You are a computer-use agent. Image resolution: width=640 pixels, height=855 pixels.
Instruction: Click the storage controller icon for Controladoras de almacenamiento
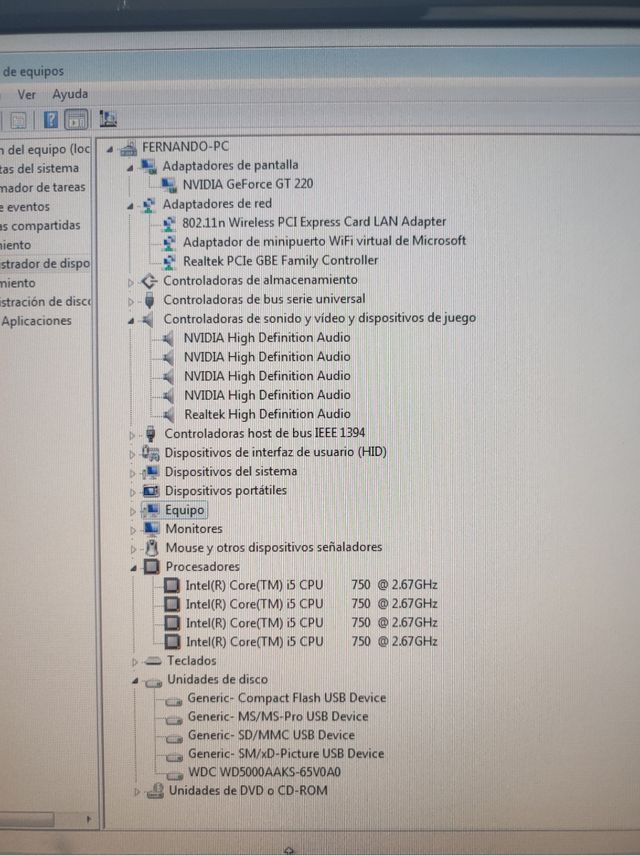[149, 280]
